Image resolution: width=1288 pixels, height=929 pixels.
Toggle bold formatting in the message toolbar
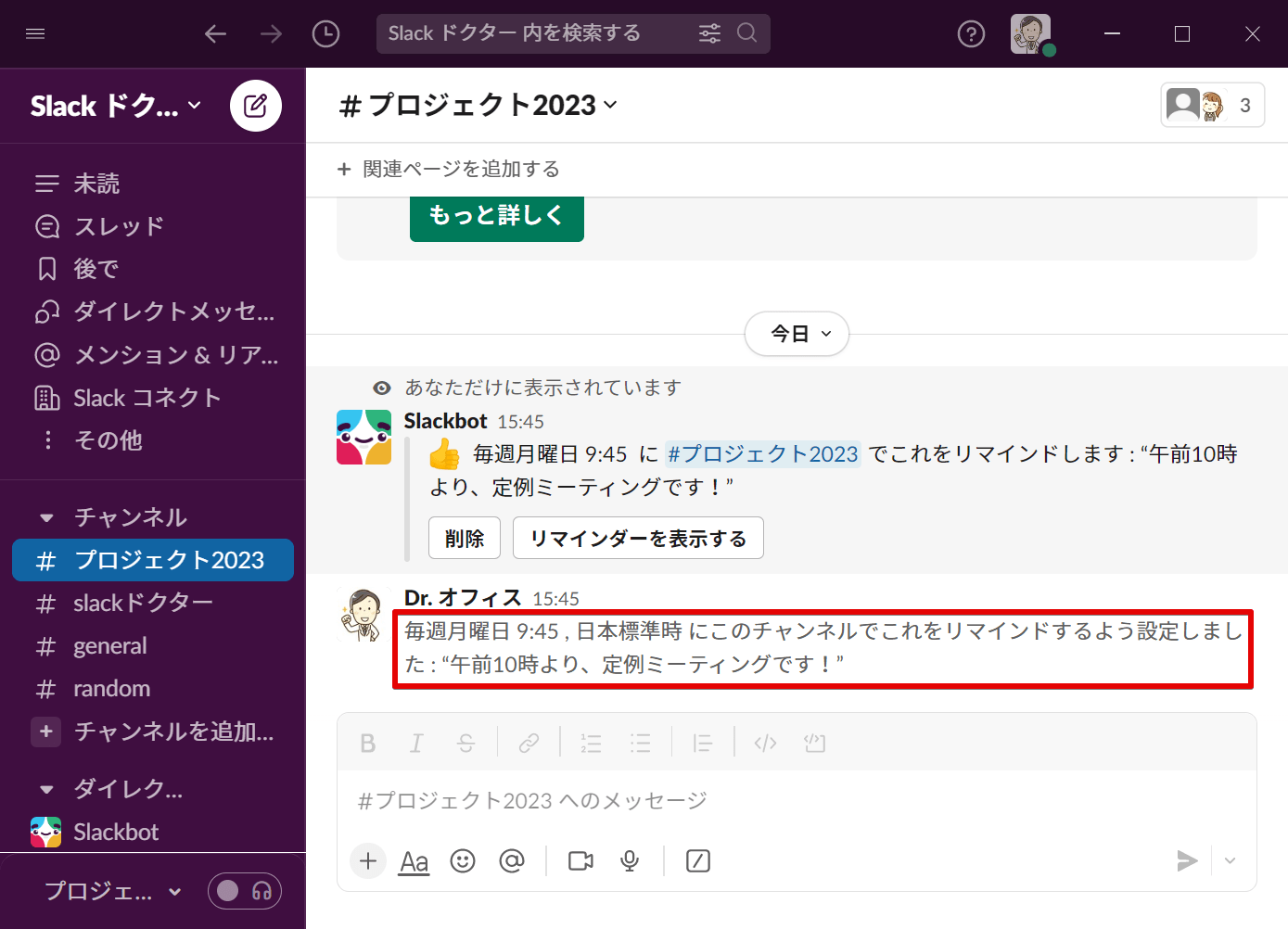tap(367, 742)
